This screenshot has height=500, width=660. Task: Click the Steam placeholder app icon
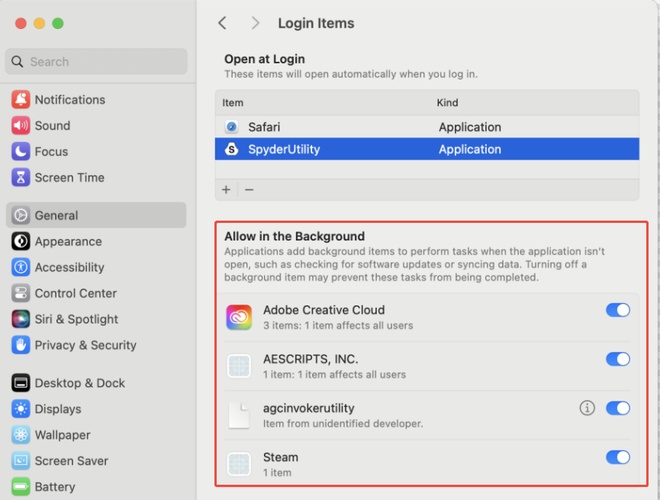[x=239, y=464]
